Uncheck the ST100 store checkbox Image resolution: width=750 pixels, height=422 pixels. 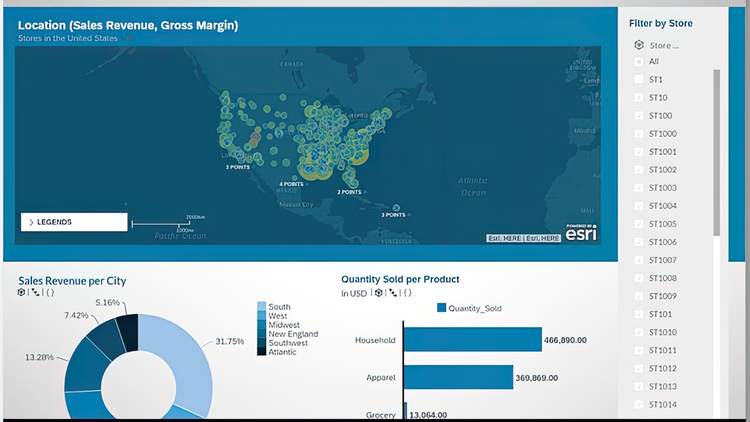639,116
